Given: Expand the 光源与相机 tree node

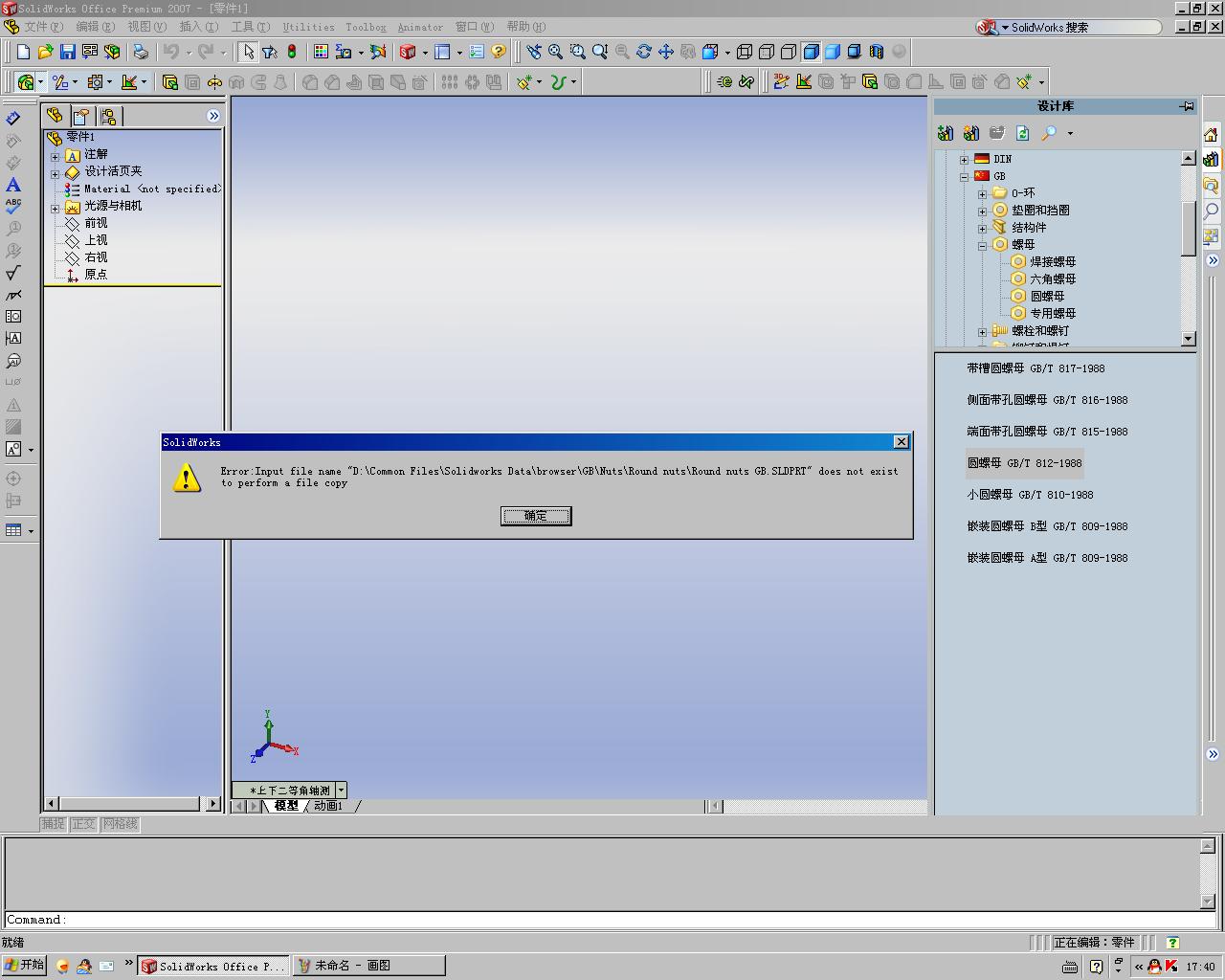Looking at the screenshot, I should point(55,207).
